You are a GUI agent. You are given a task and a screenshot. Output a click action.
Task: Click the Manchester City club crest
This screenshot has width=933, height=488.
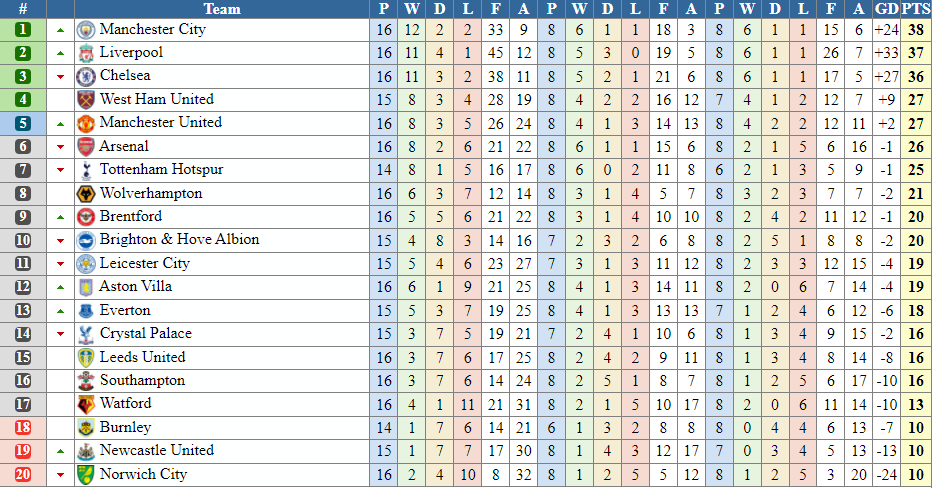click(x=86, y=30)
